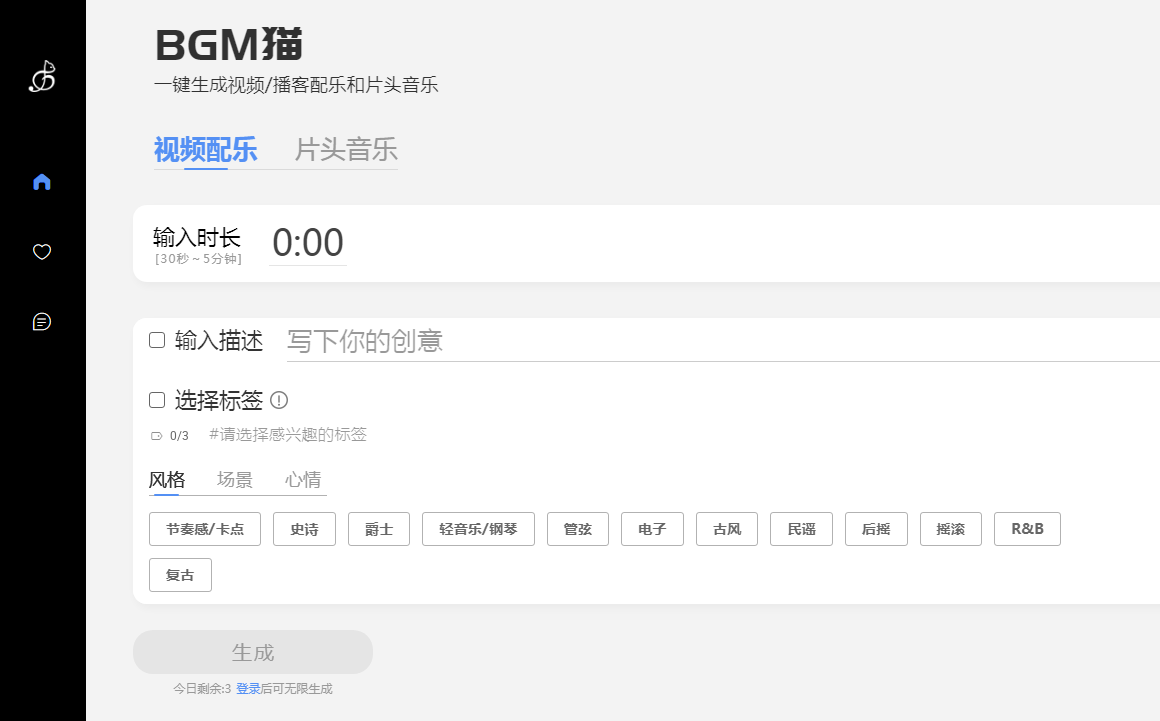Open the 心情 tag category
The image size is (1160, 721).
click(x=302, y=479)
